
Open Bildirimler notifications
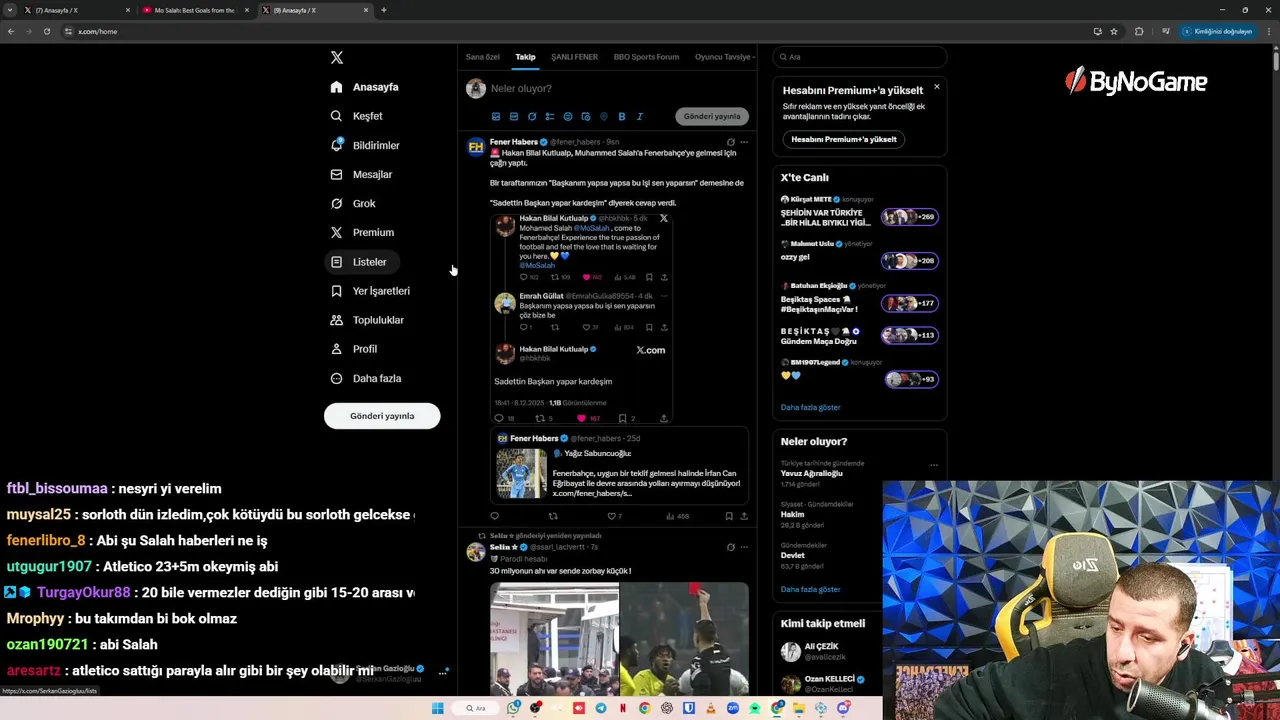click(365, 145)
